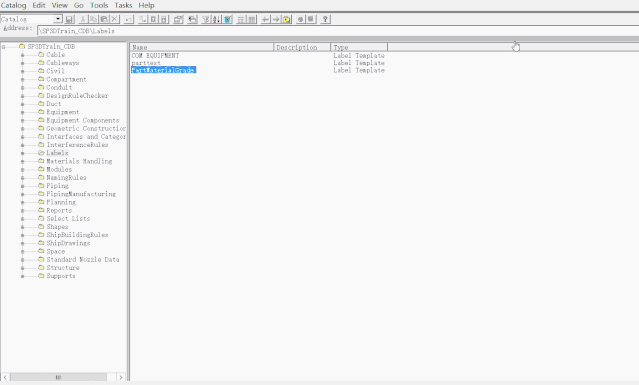Sort list by Name column header
Image resolution: width=639 pixels, height=385 pixels.
tap(202, 47)
